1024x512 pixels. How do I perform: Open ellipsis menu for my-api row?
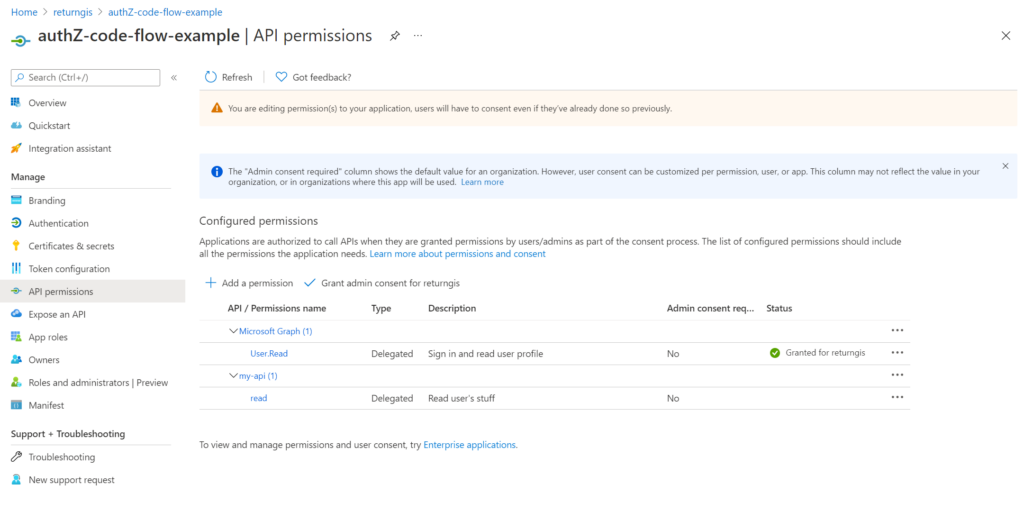coord(897,375)
